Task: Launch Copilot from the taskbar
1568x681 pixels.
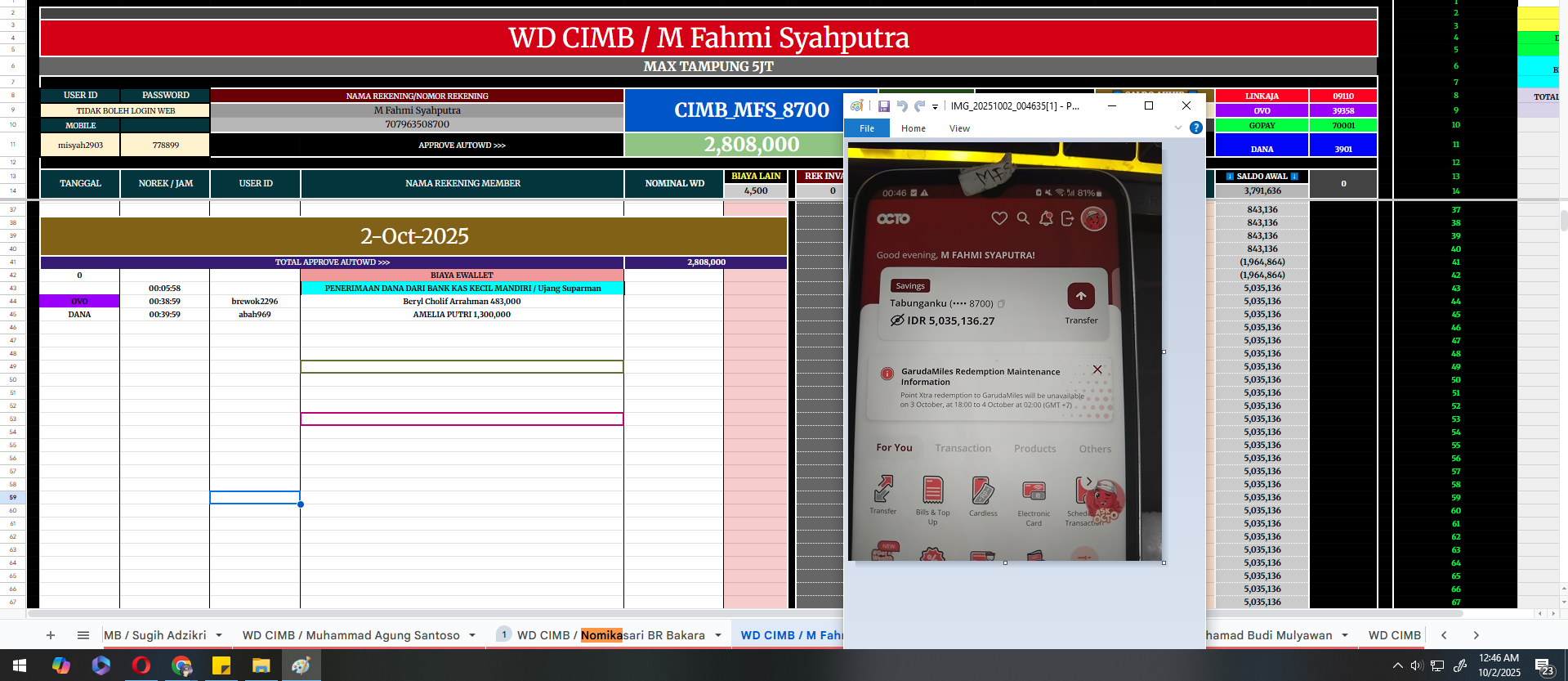Action: click(61, 665)
